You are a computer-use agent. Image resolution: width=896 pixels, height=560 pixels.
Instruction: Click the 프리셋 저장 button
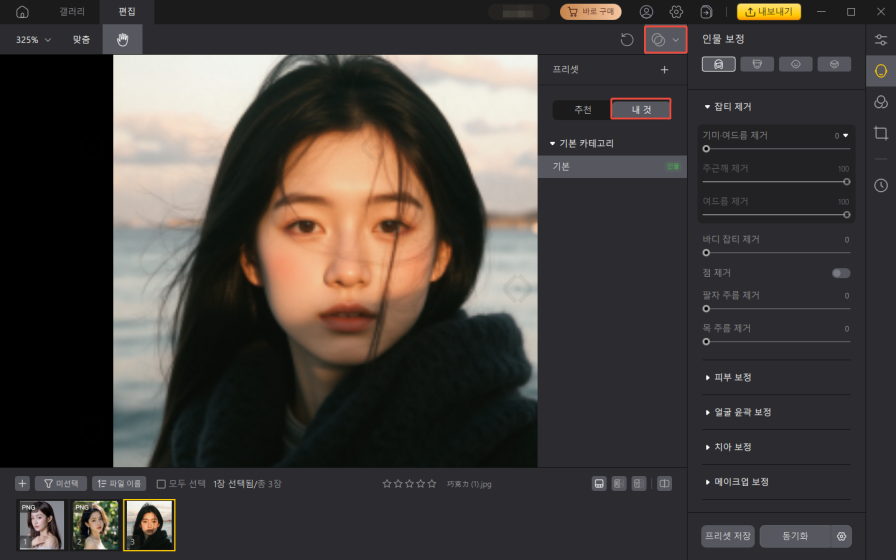[728, 536]
